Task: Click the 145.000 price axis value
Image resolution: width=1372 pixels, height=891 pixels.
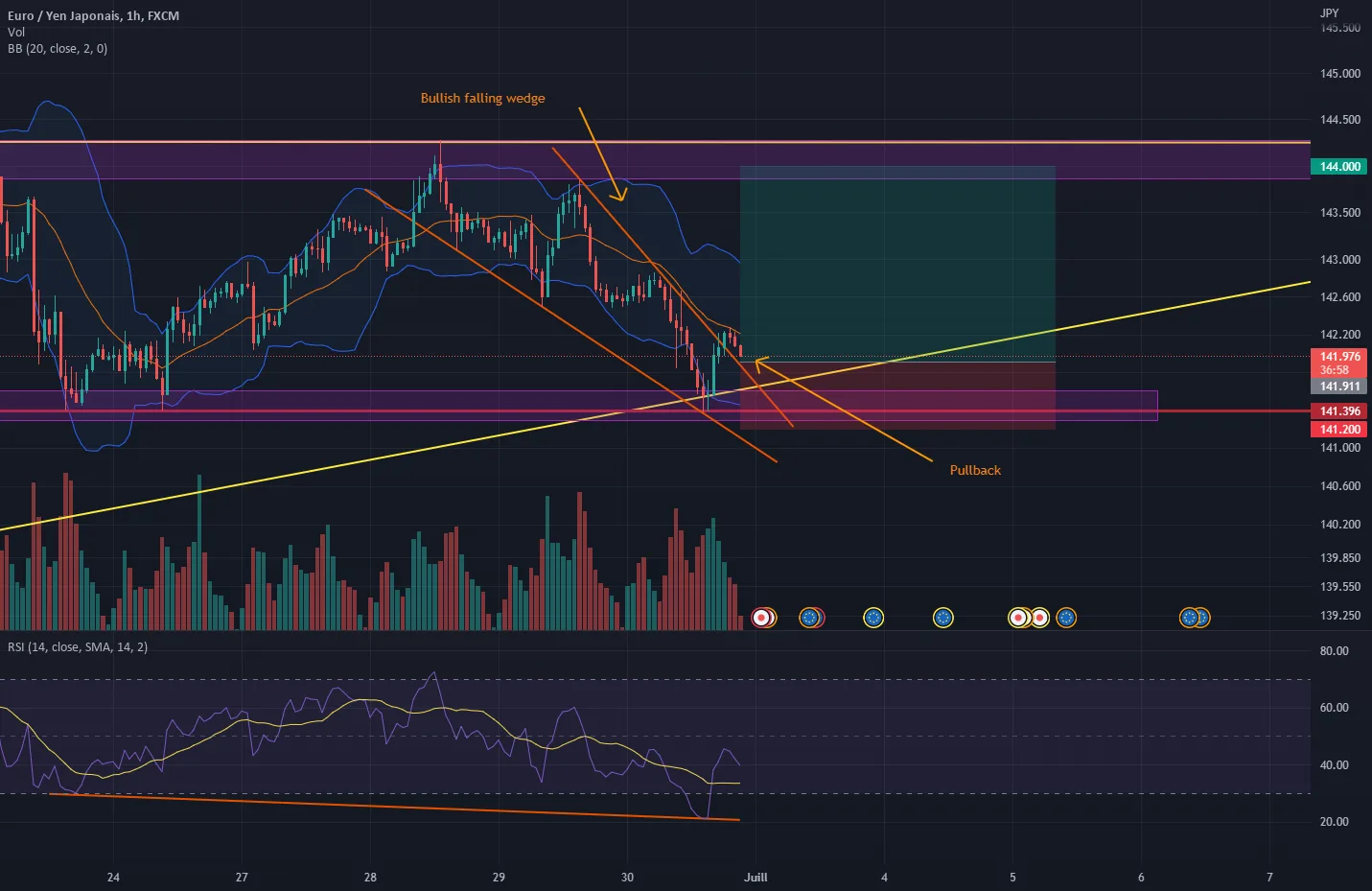Action: click(1339, 74)
